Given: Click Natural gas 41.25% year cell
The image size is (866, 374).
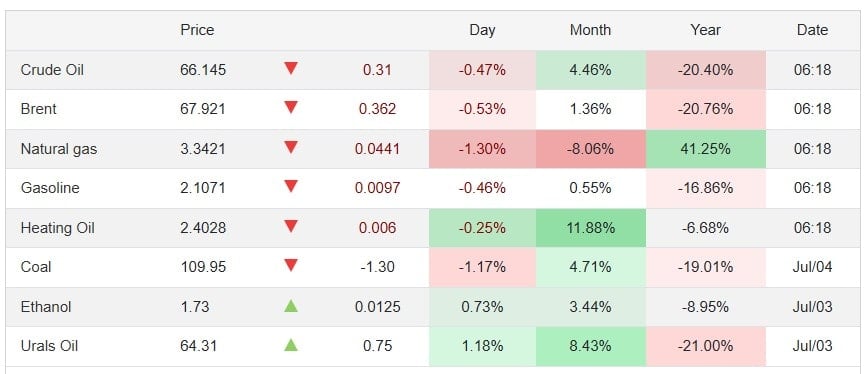Looking at the screenshot, I should tap(705, 149).
